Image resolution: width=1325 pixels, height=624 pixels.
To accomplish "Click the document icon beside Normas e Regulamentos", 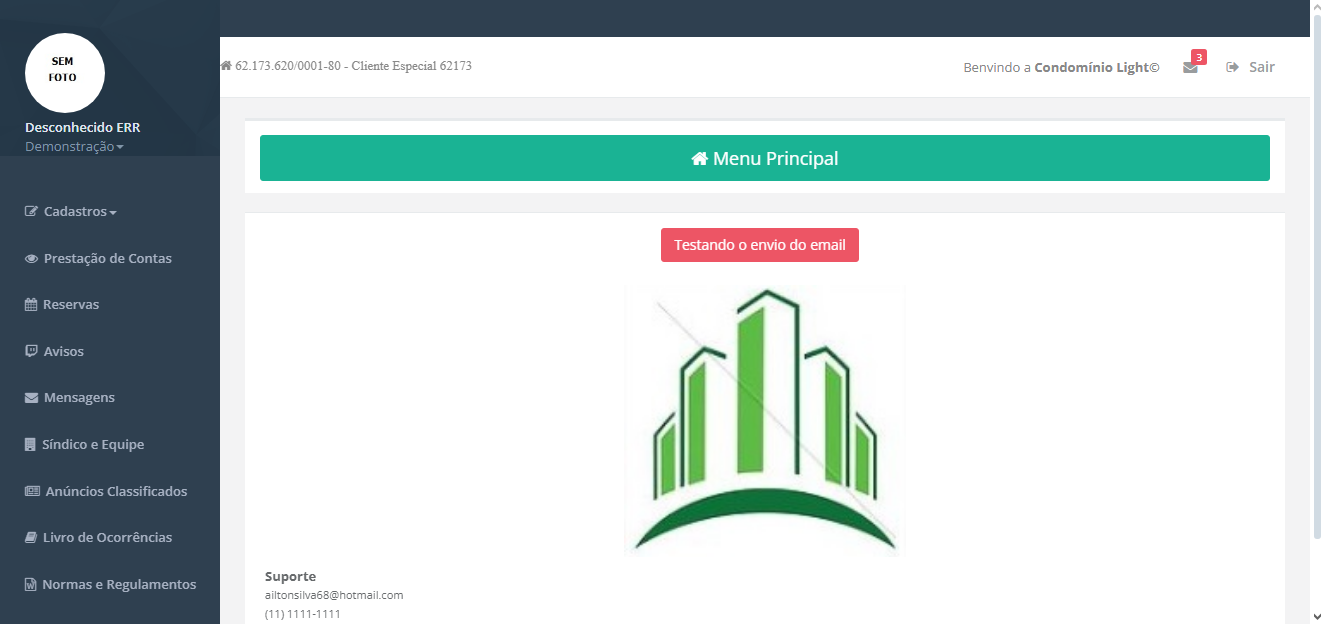I will pyautogui.click(x=31, y=585).
